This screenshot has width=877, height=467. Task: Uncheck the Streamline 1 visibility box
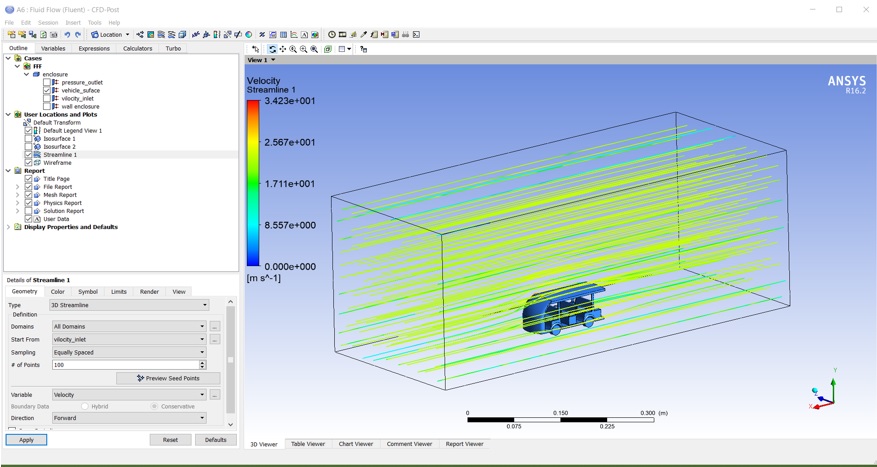pyautogui.click(x=29, y=155)
